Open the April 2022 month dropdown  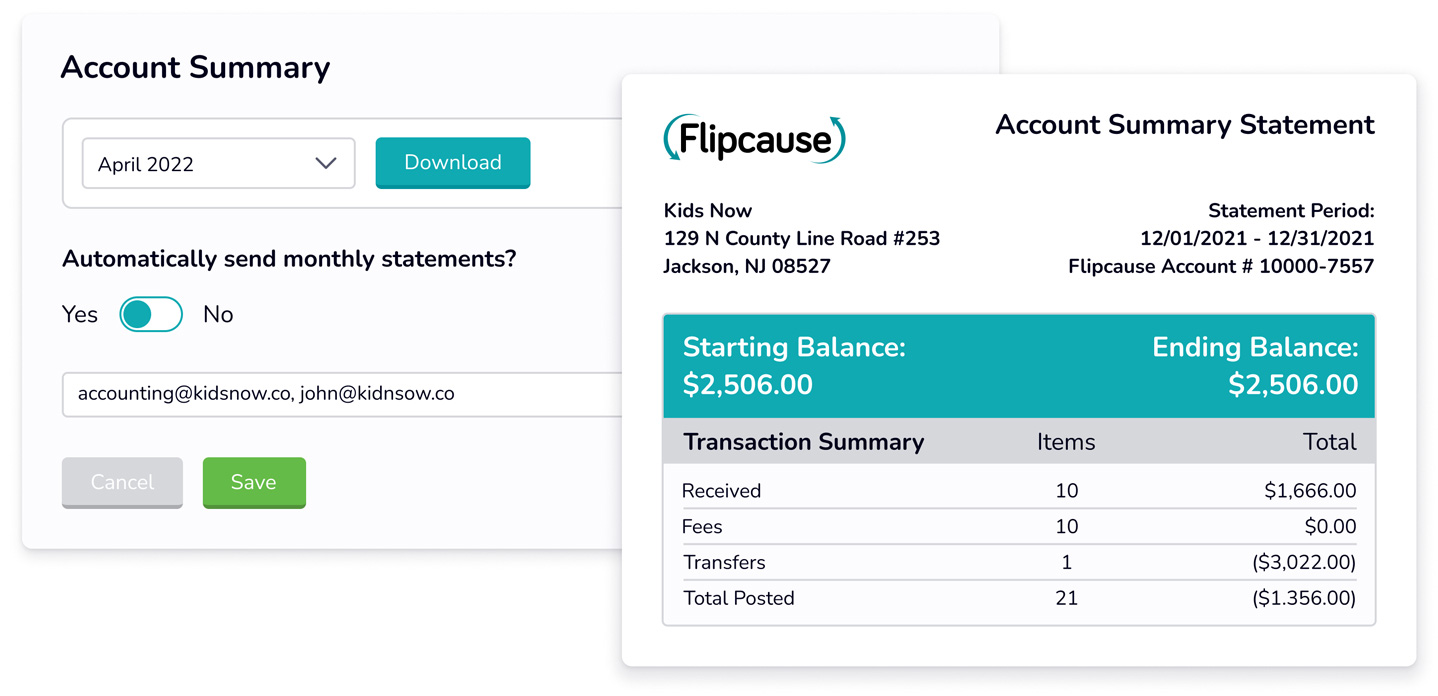tap(218, 164)
